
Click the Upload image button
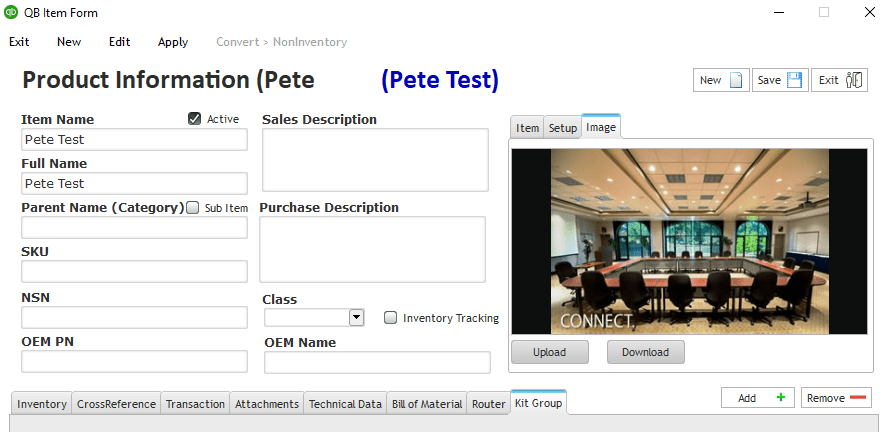[x=549, y=352]
